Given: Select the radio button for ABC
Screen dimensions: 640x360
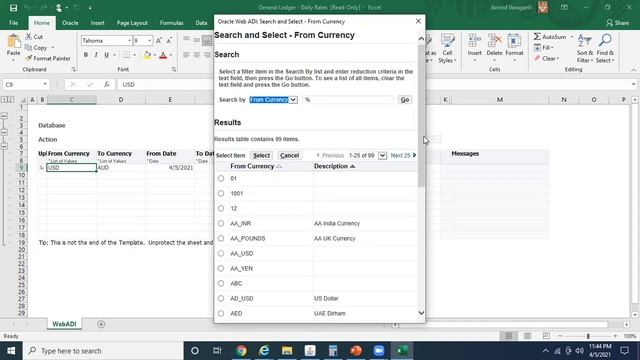Looking at the screenshot, I should [221, 283].
